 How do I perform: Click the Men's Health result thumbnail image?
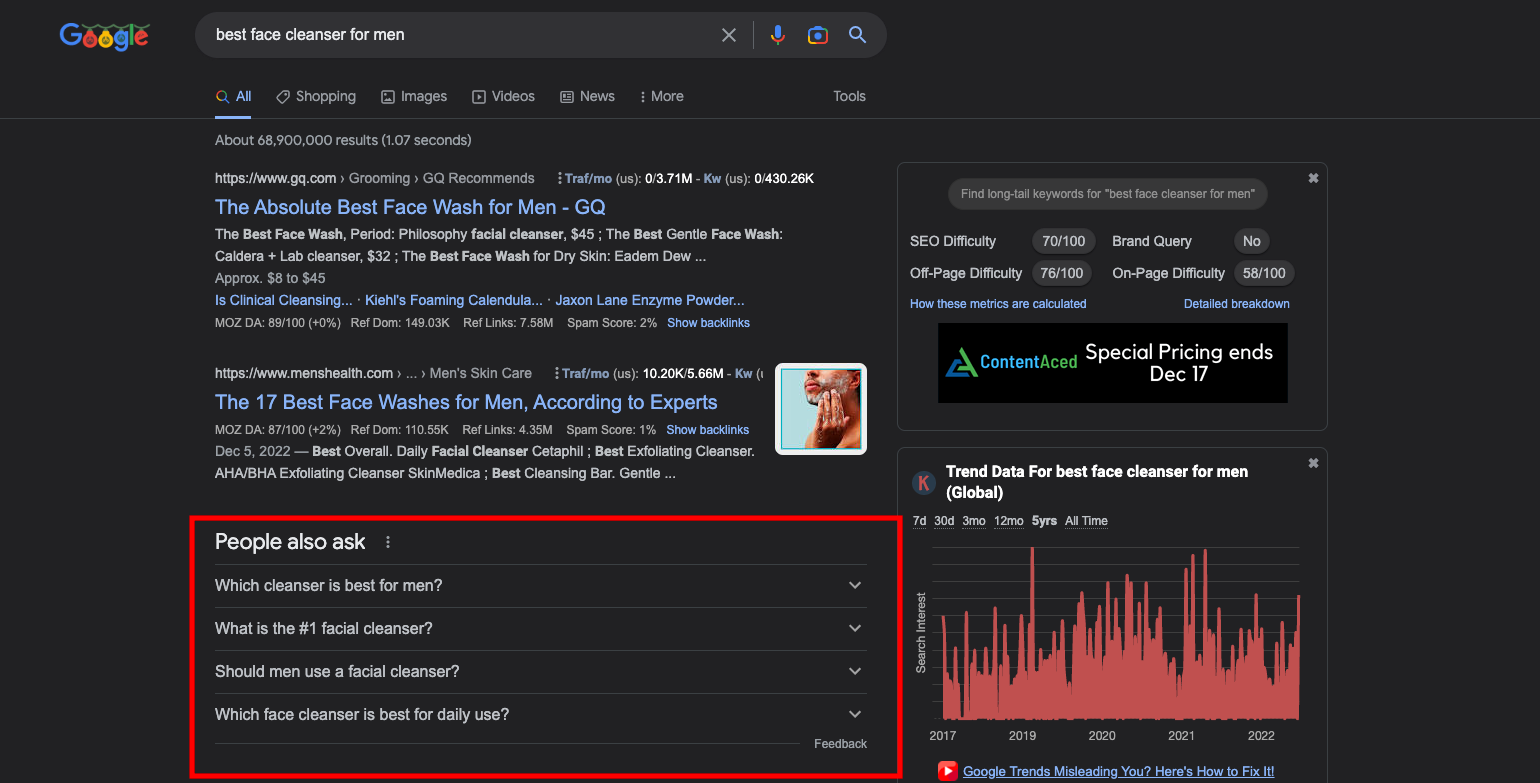pos(821,409)
